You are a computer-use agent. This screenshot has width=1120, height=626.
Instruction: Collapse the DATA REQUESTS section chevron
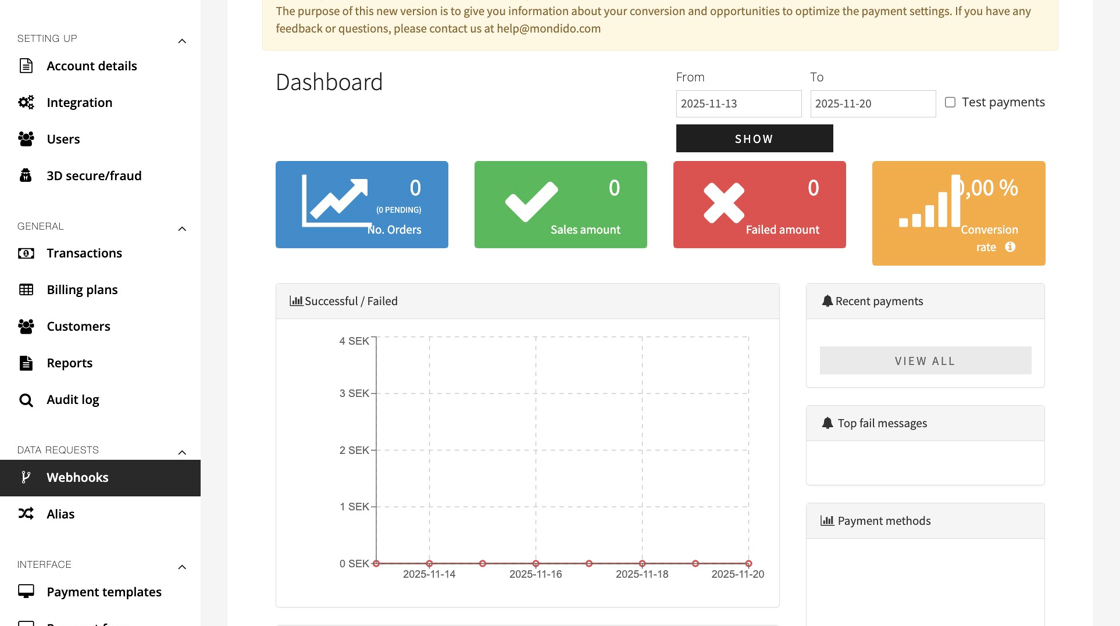click(182, 452)
